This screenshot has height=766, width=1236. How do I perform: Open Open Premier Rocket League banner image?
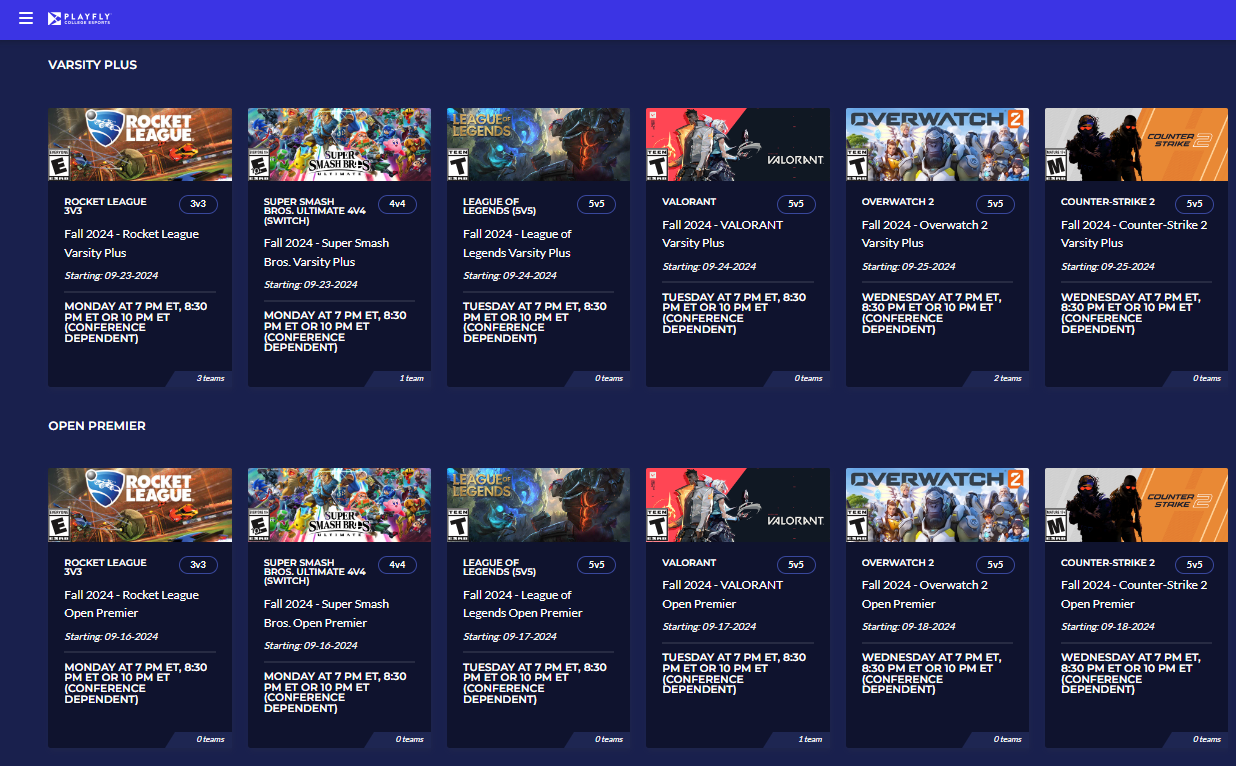tap(140, 505)
